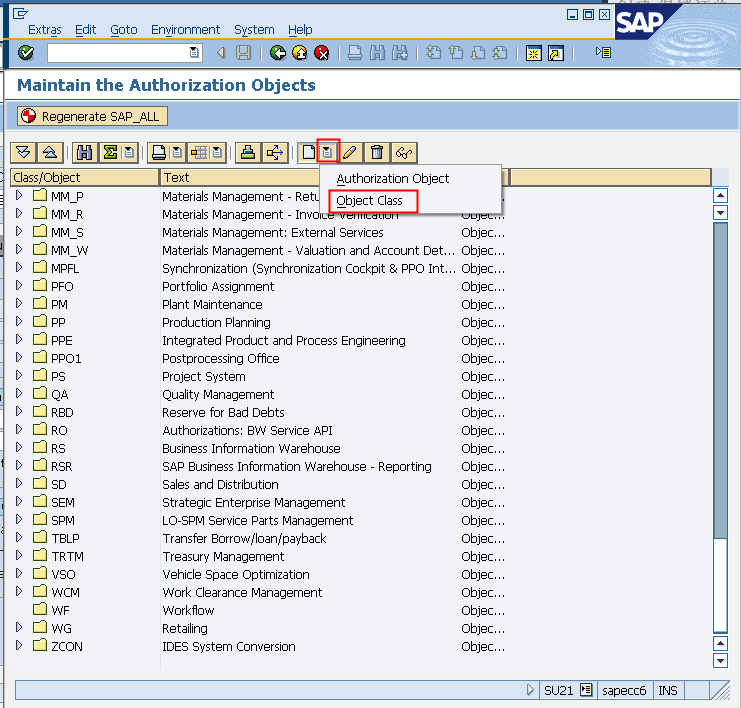Click the Where-Used stamp icon

point(248,153)
